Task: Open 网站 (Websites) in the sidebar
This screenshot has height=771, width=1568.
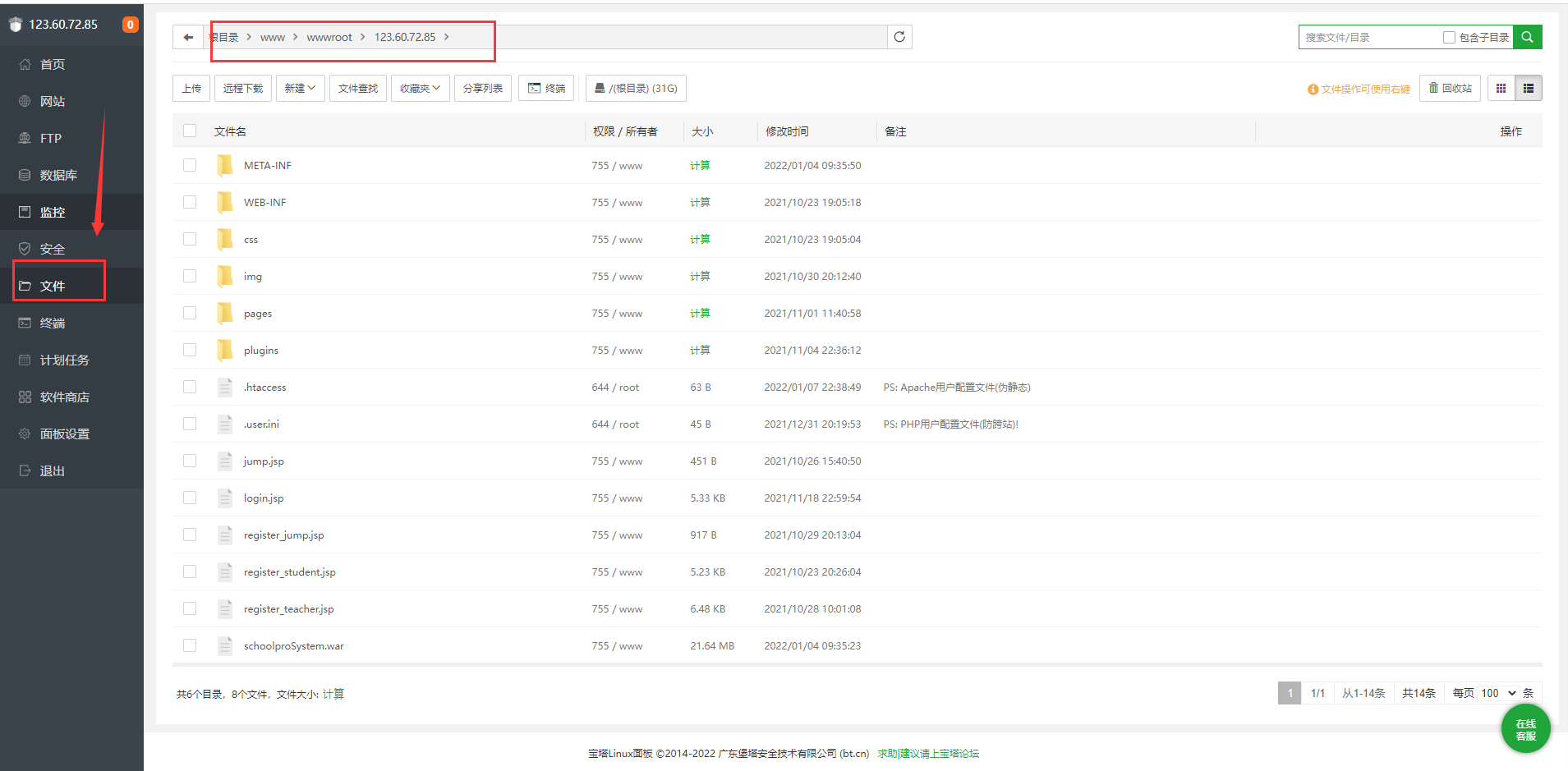Action: click(71, 101)
